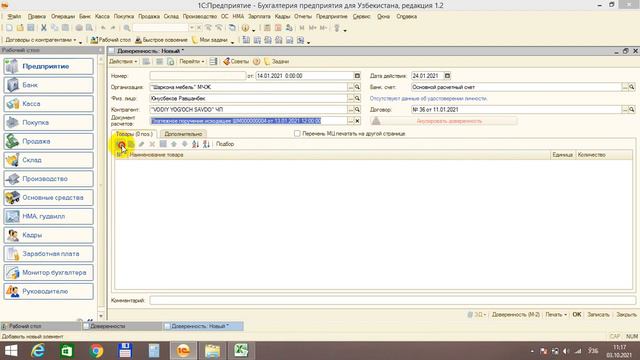Viewport: 640px width, 360px height.
Task: Click the Find magnifier icon in the main toolbar
Action: click(127, 28)
